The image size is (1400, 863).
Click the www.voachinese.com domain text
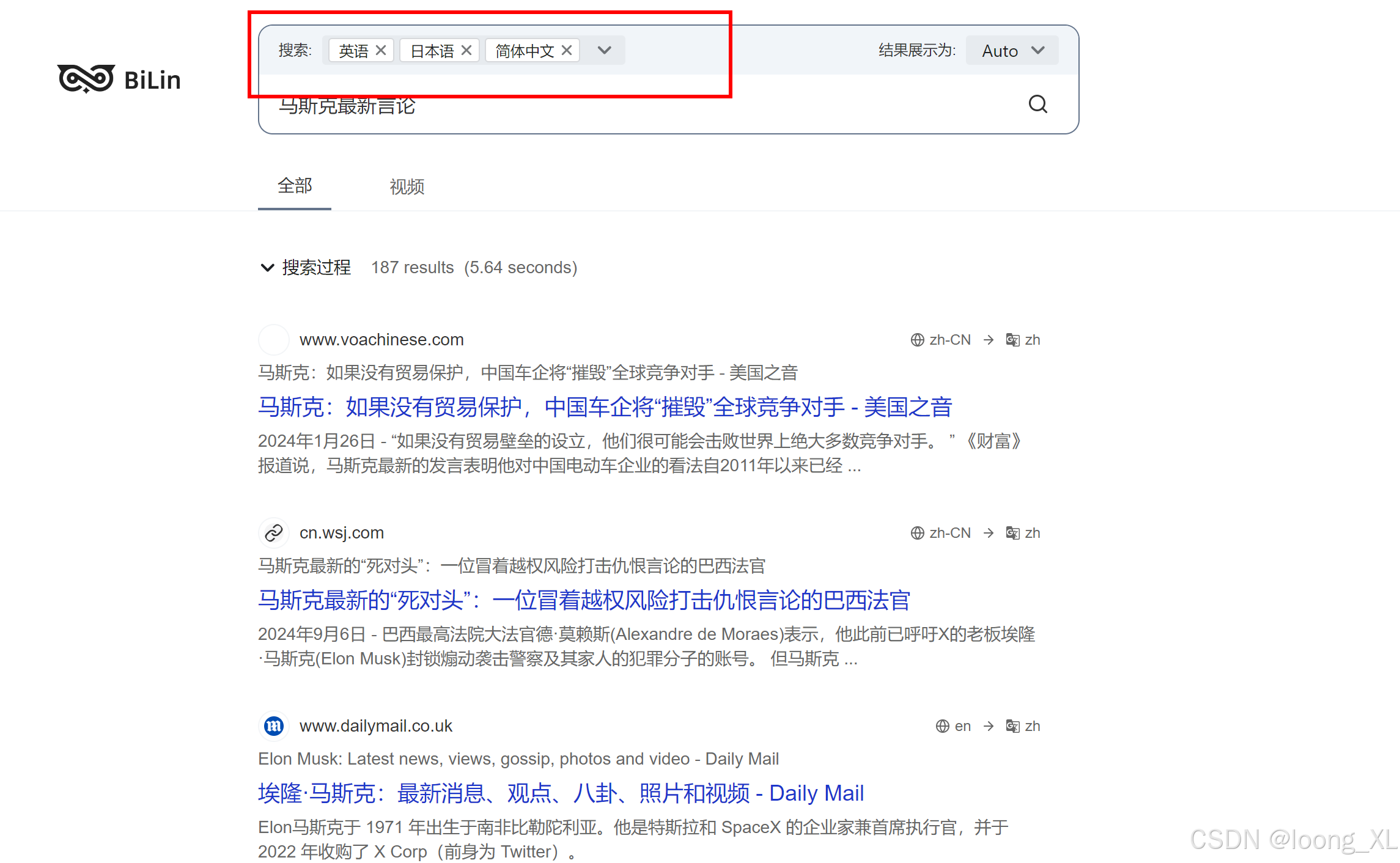(381, 340)
